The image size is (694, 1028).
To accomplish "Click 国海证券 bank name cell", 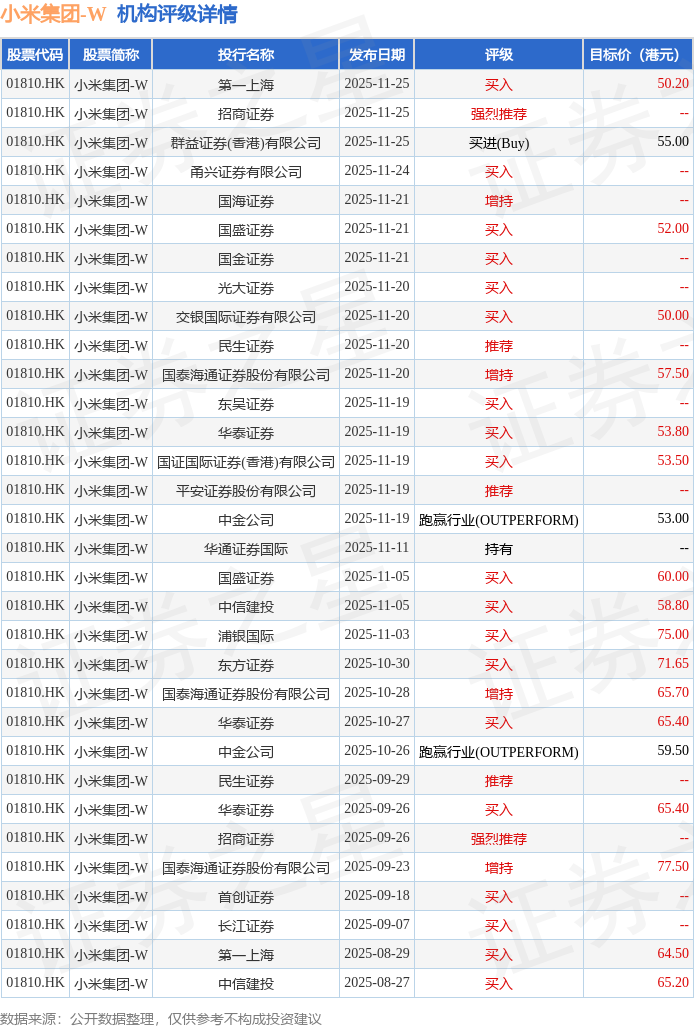I will click(246, 200).
